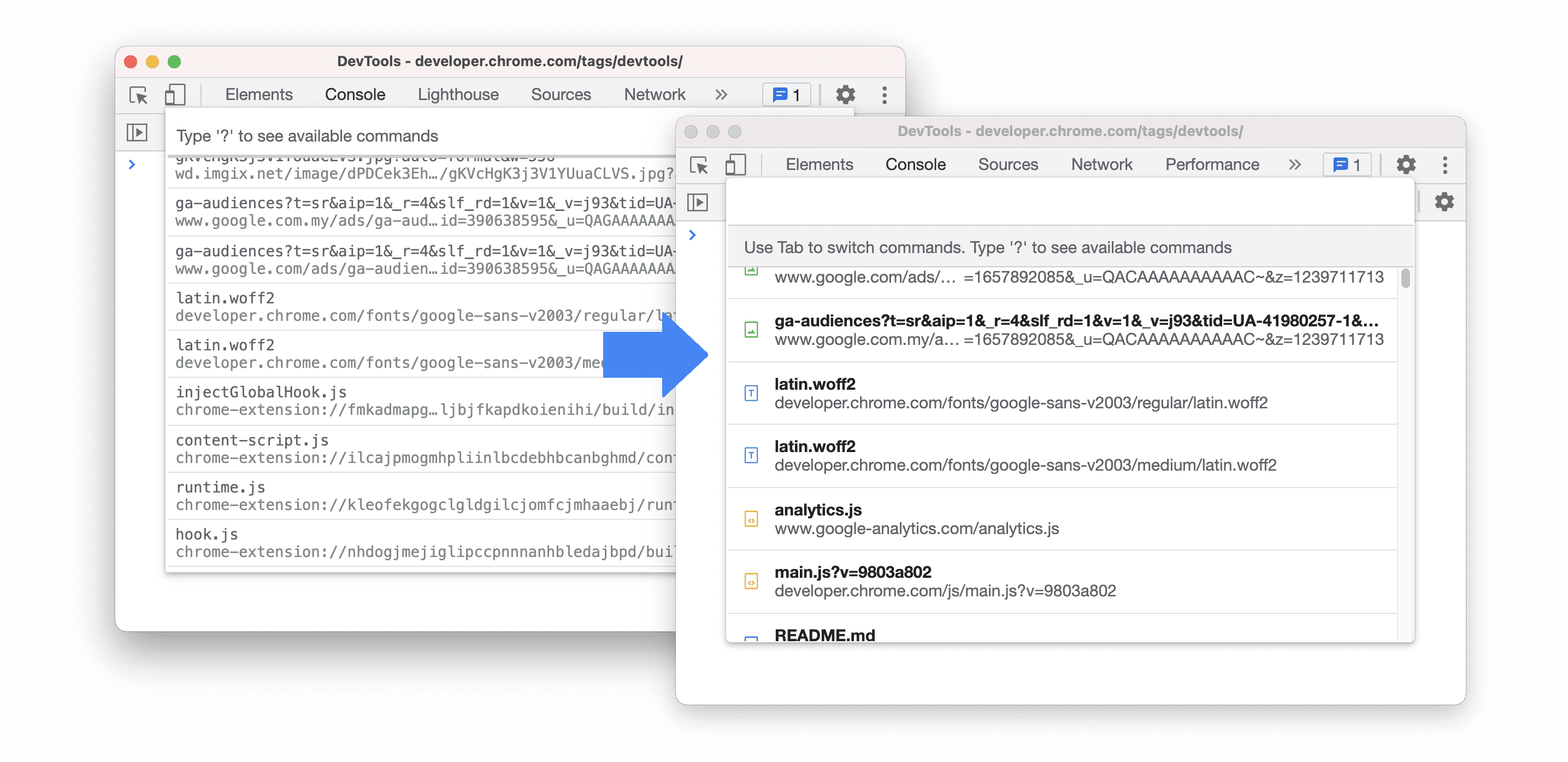Select the Performance tab in right window
This screenshot has height=762, width=1568.
click(x=1213, y=163)
